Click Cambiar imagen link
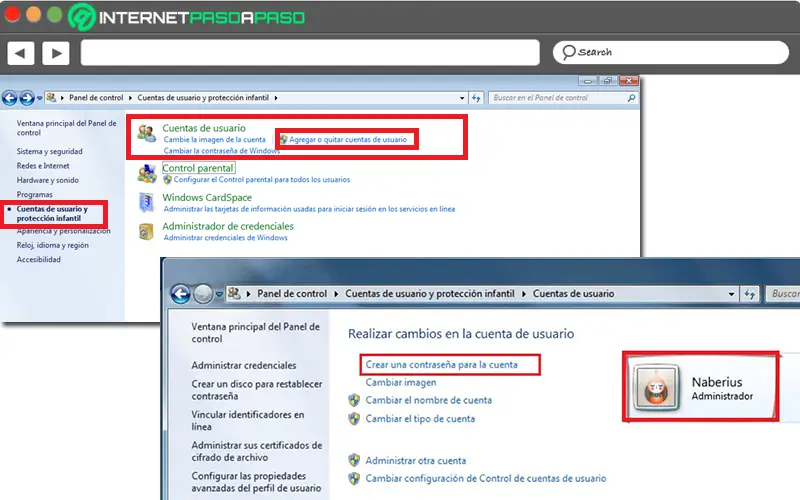800x500 pixels. 401,383
